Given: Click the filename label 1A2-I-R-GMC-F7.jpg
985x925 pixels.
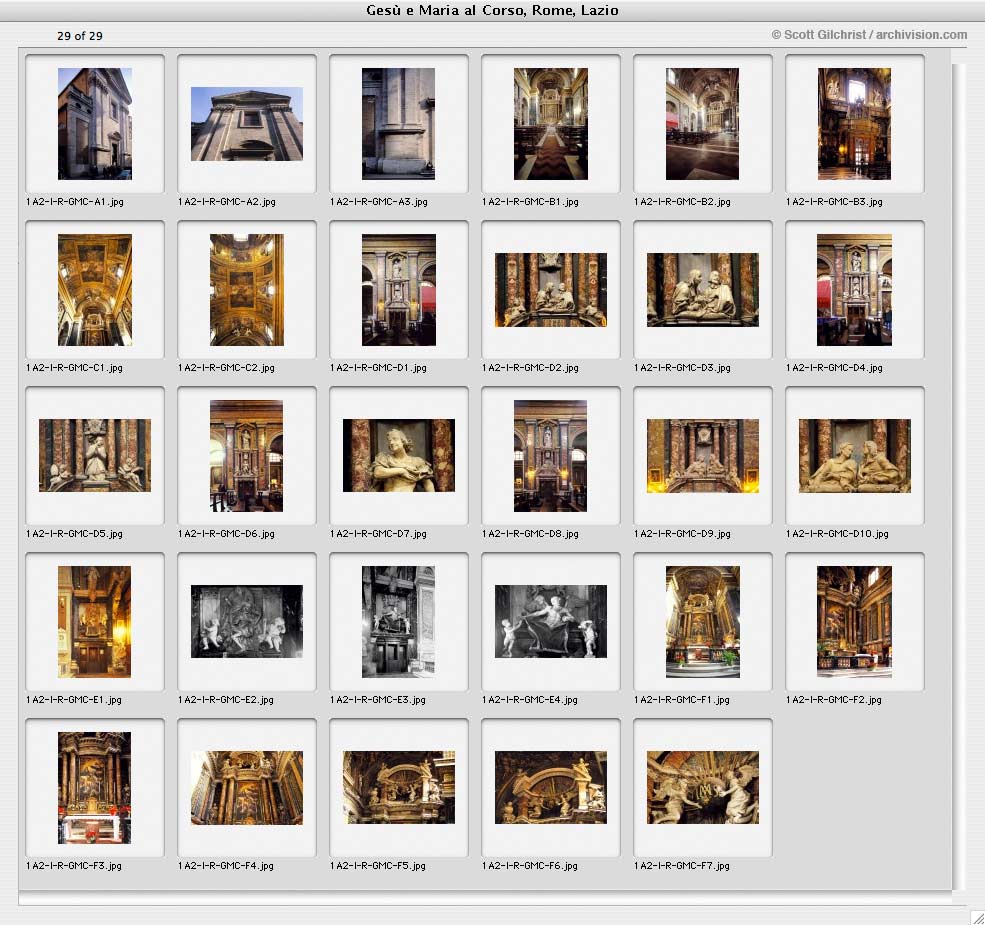Looking at the screenshot, I should coord(682,865).
